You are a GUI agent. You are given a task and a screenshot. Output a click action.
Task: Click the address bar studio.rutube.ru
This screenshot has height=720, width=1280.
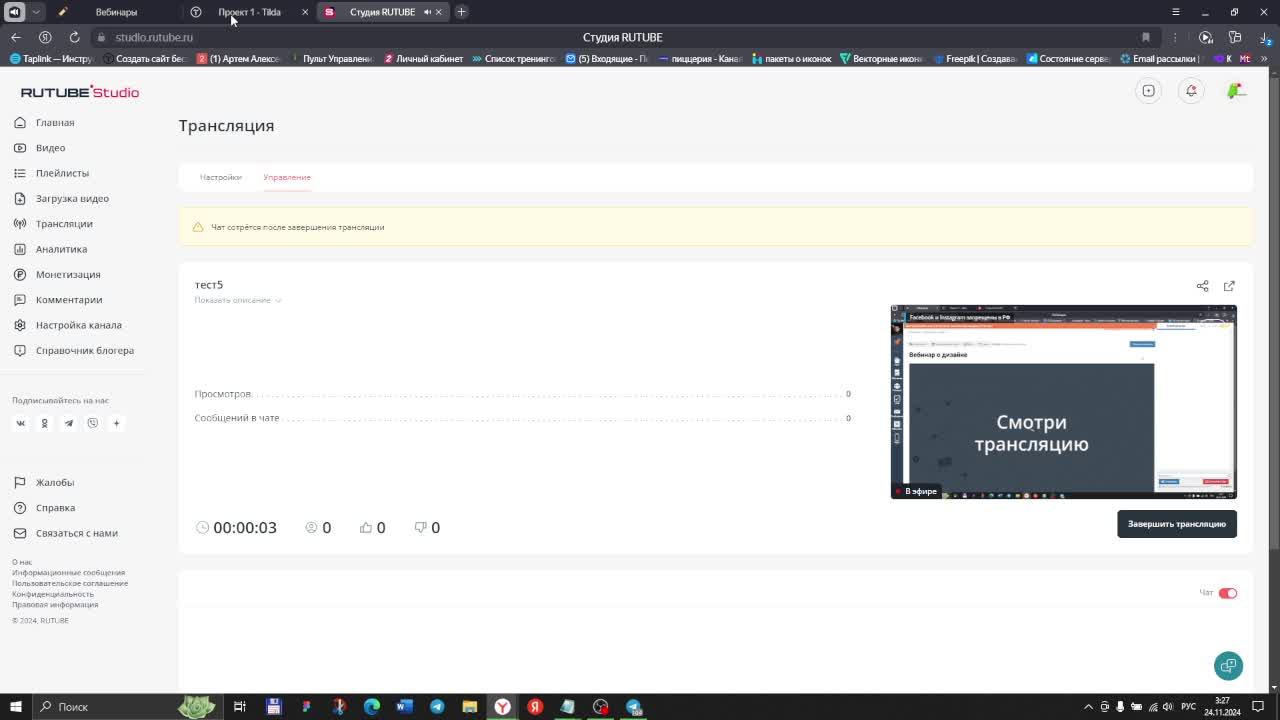click(x=154, y=37)
